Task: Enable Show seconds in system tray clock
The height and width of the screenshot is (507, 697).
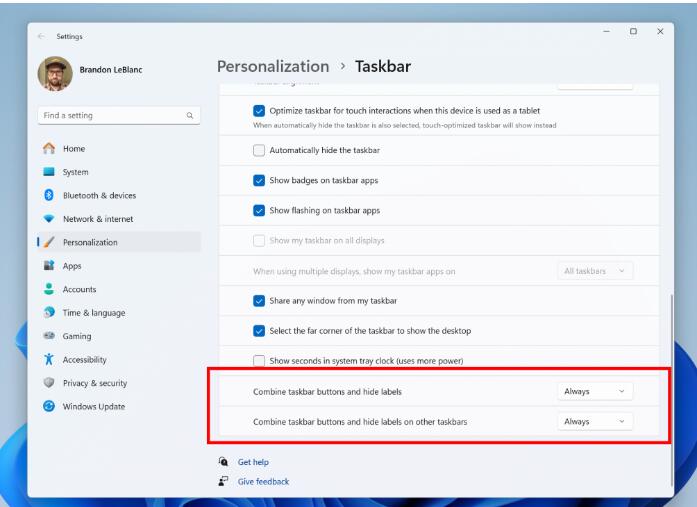Action: pyautogui.click(x=259, y=360)
